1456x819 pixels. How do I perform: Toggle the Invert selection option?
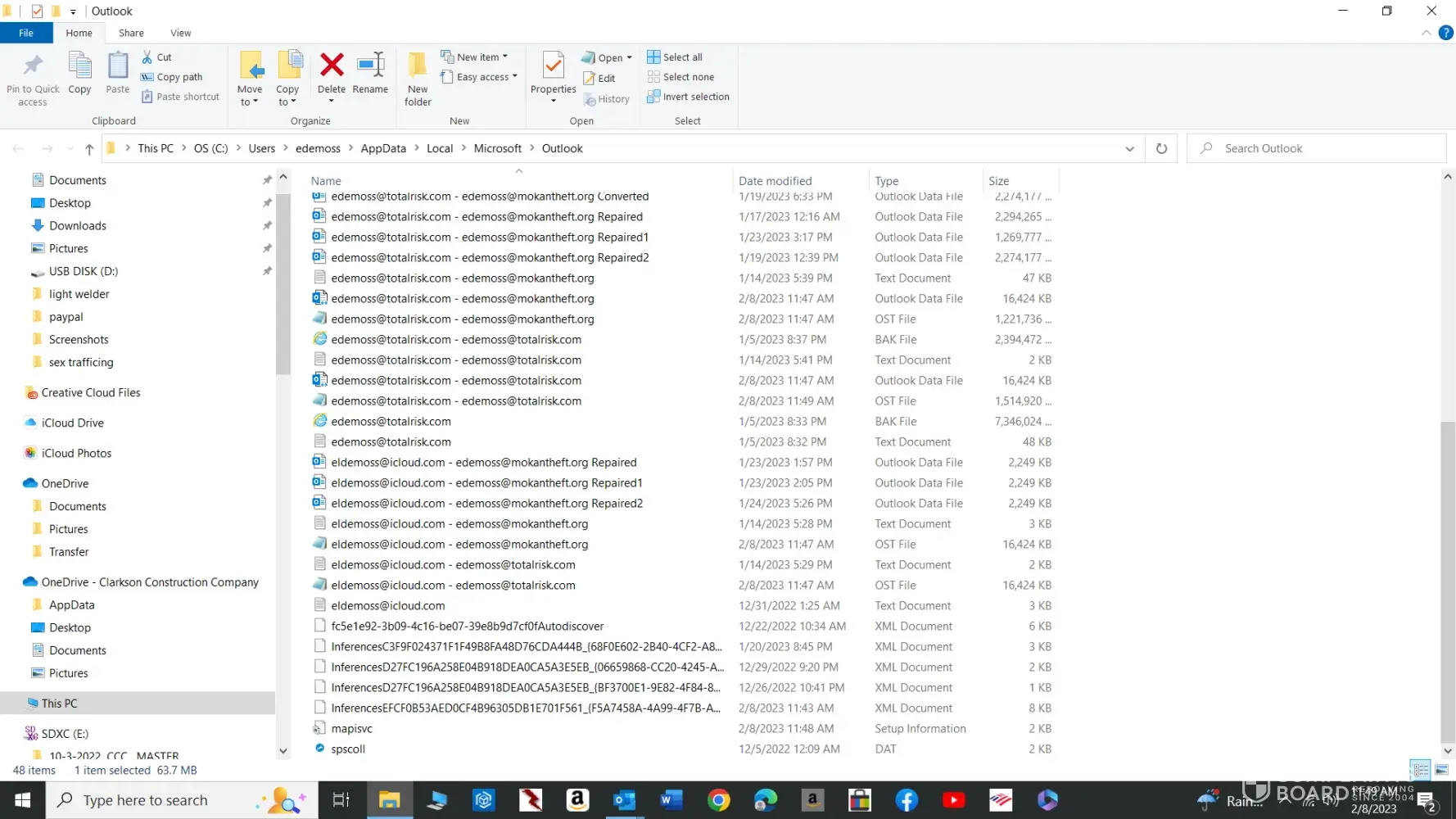tap(688, 97)
